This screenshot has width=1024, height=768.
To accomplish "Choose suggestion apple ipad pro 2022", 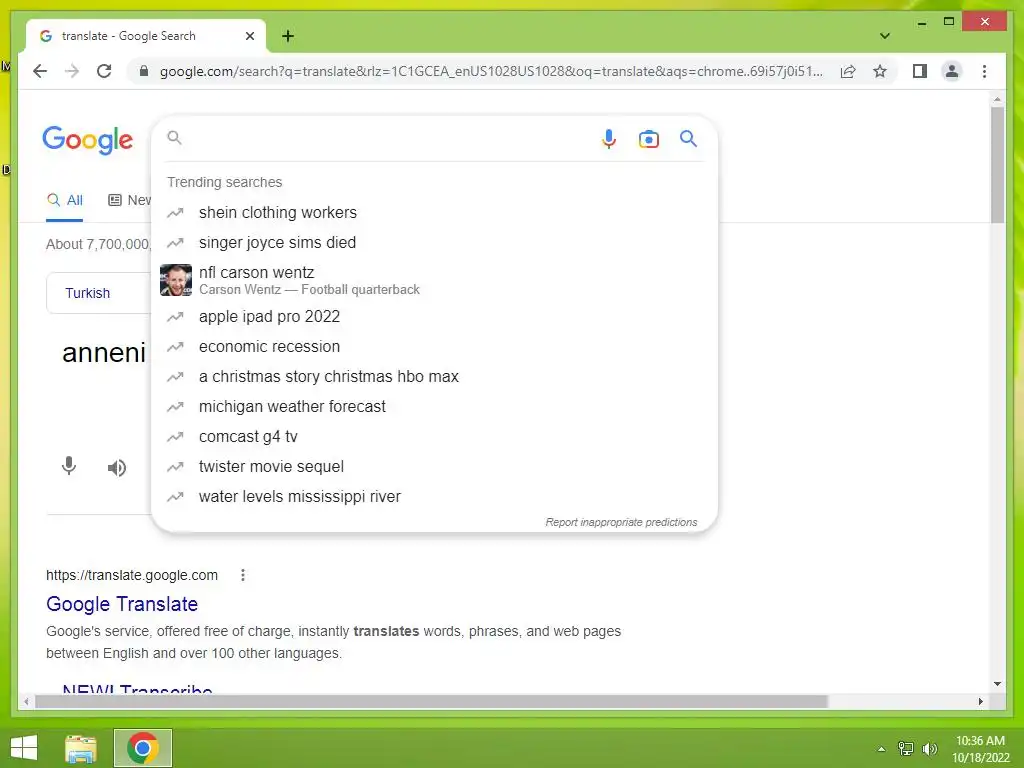I will [434, 317].
